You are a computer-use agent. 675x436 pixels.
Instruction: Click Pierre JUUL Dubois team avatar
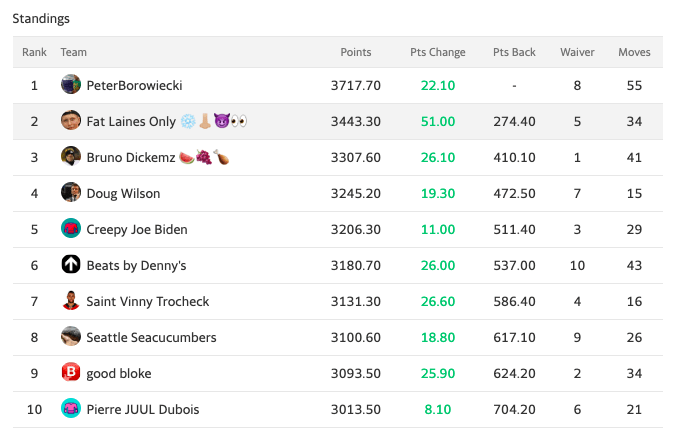tap(71, 409)
